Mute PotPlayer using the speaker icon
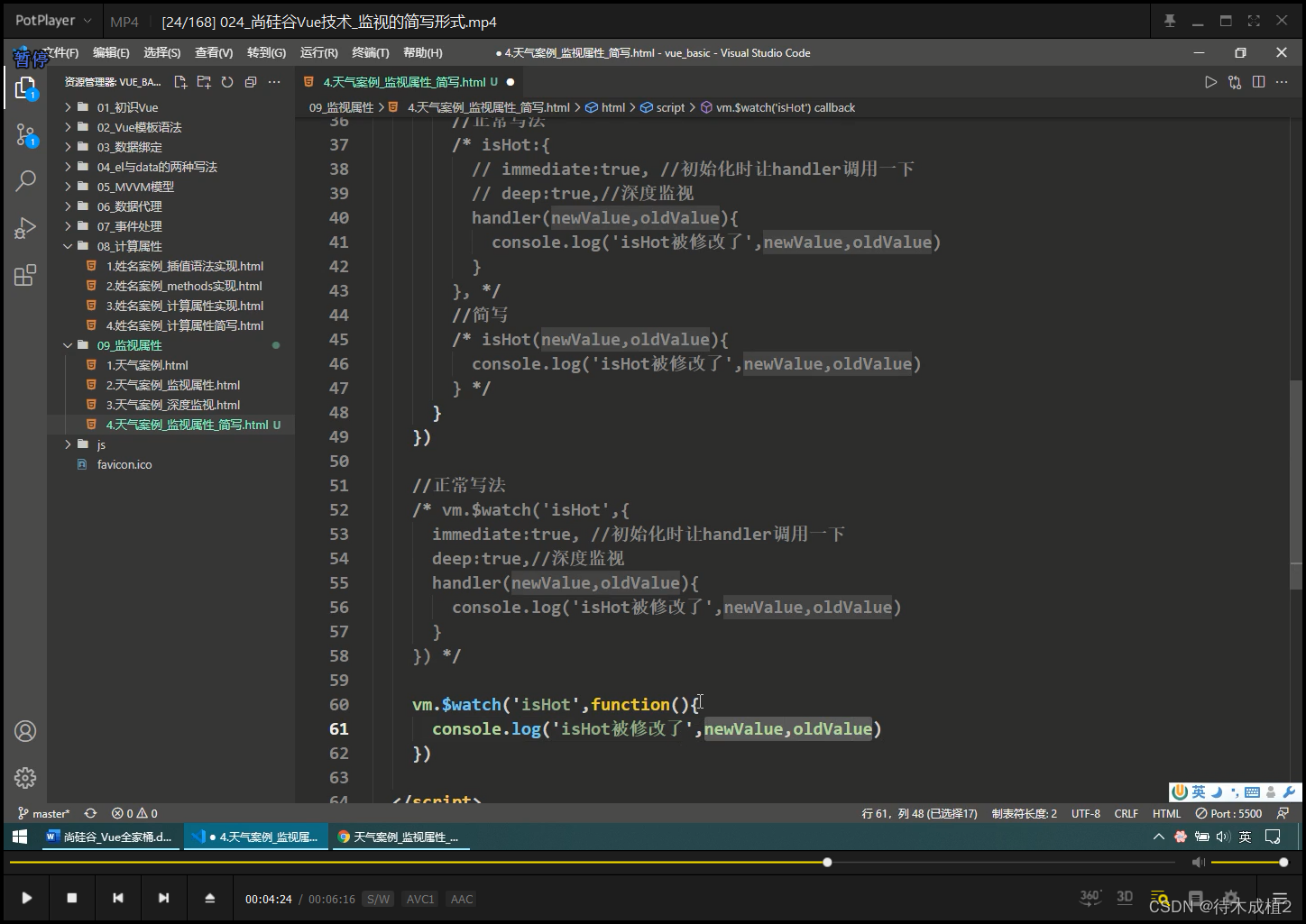1306x924 pixels. tap(1198, 863)
